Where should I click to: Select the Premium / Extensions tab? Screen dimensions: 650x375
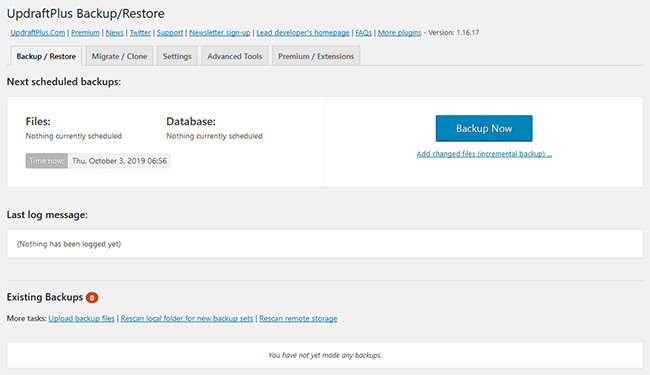click(316, 56)
